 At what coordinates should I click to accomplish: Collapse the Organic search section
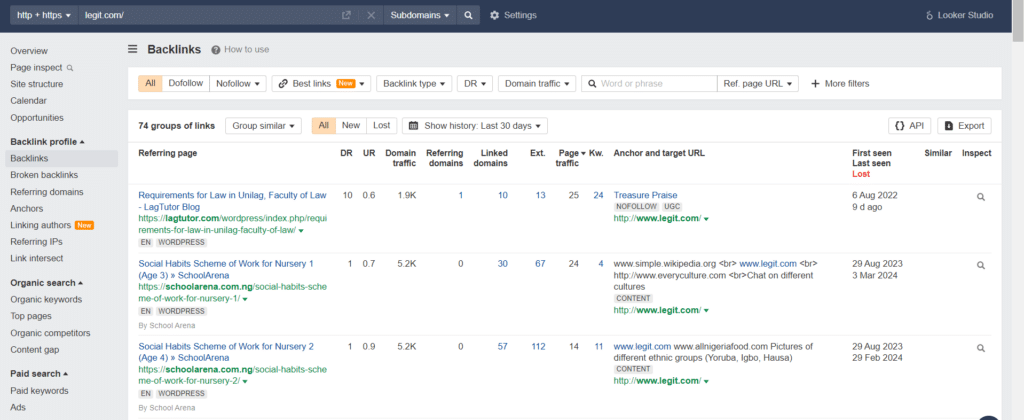pyautogui.click(x=47, y=283)
